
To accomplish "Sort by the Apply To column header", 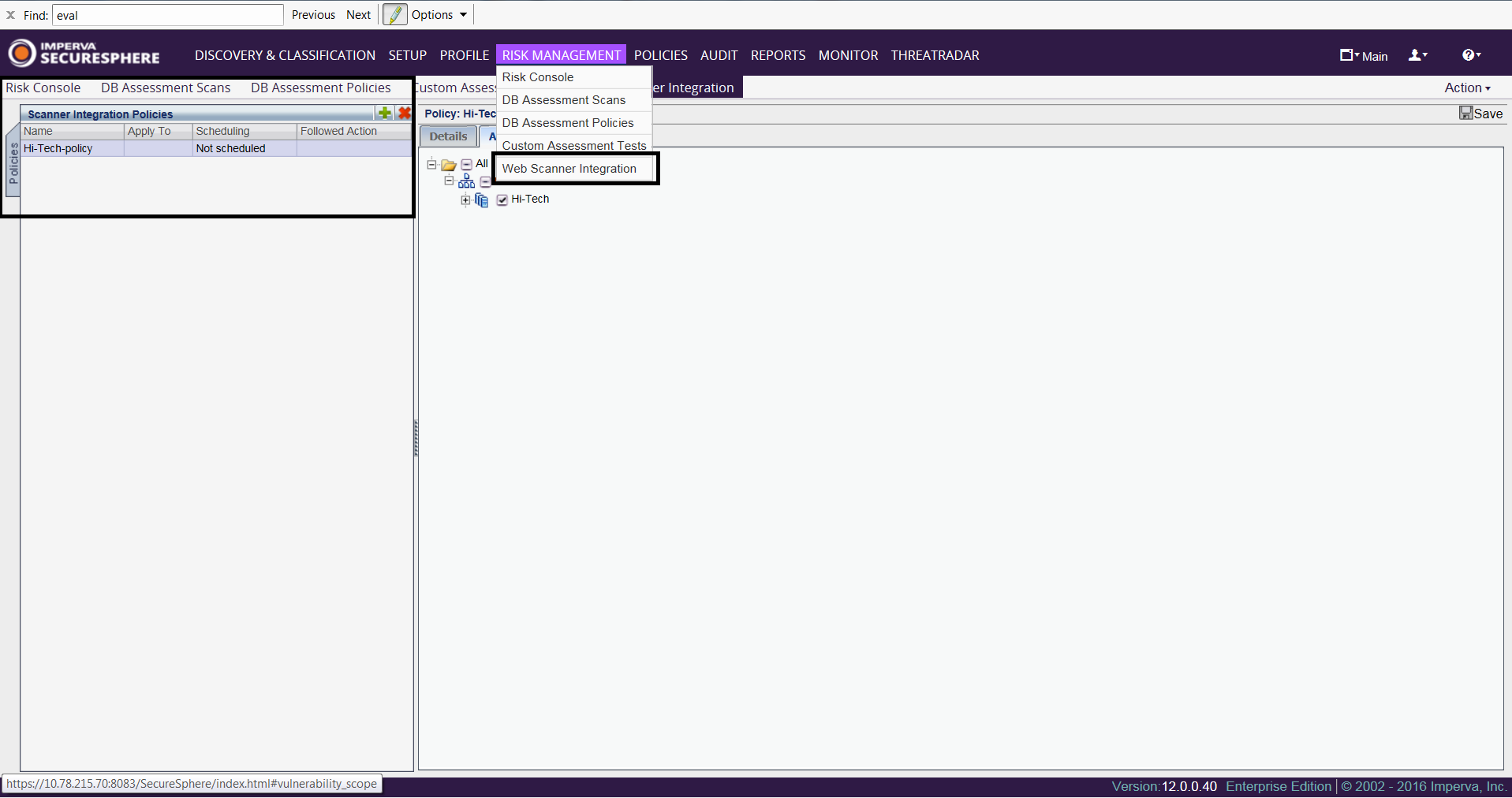I will 158,131.
